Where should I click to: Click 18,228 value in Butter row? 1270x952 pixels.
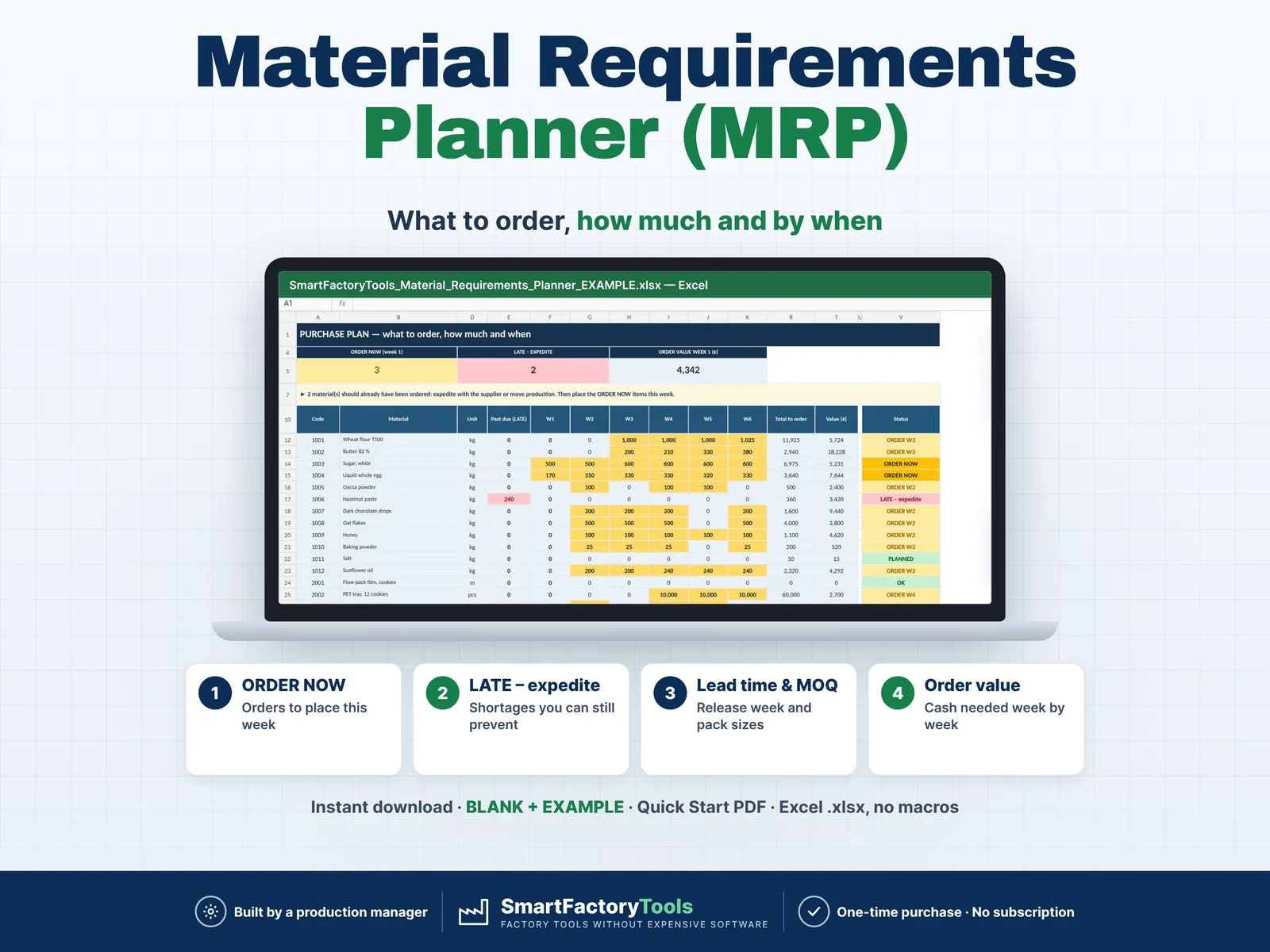(837, 451)
